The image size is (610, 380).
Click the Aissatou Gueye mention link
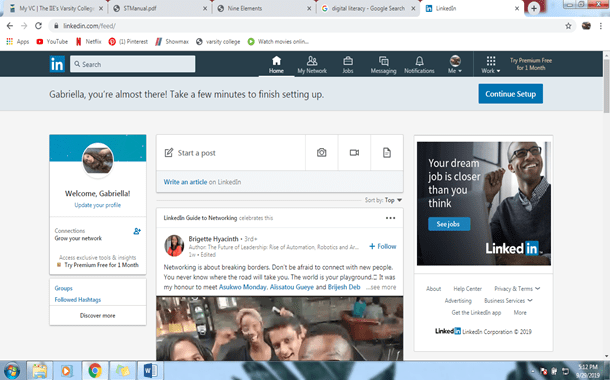tap(292, 287)
